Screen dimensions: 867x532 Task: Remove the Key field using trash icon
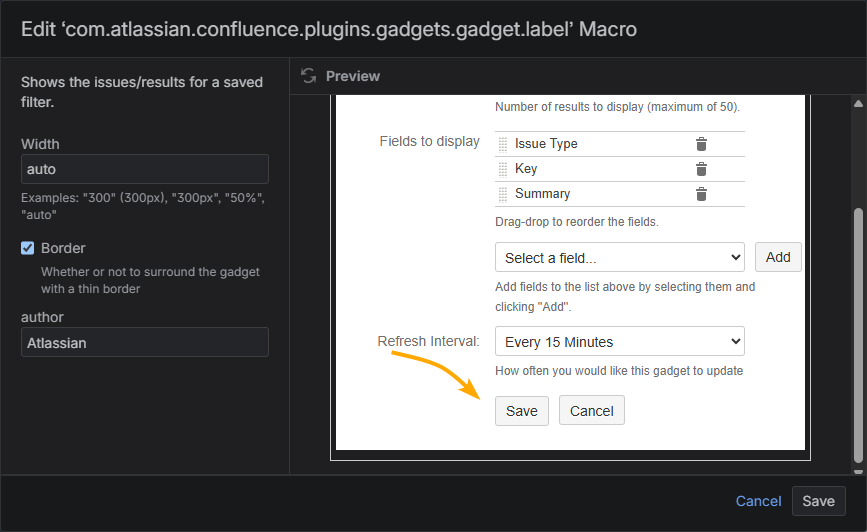(x=701, y=169)
